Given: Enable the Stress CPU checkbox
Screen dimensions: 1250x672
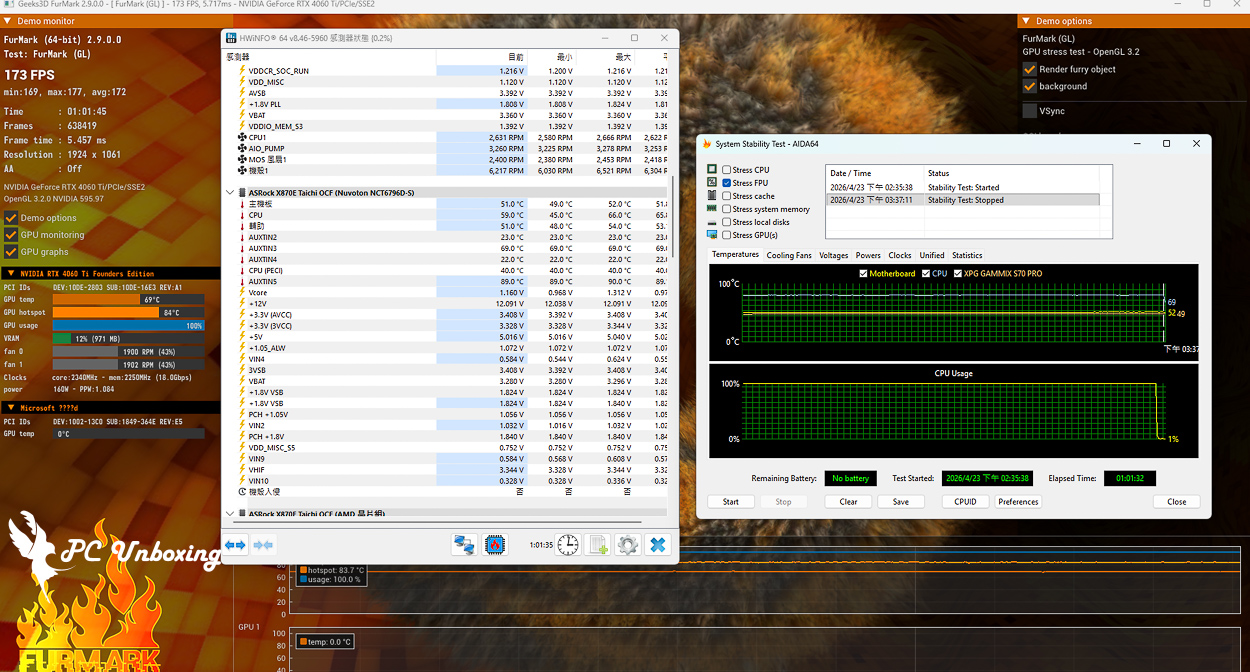Looking at the screenshot, I should [x=727, y=170].
